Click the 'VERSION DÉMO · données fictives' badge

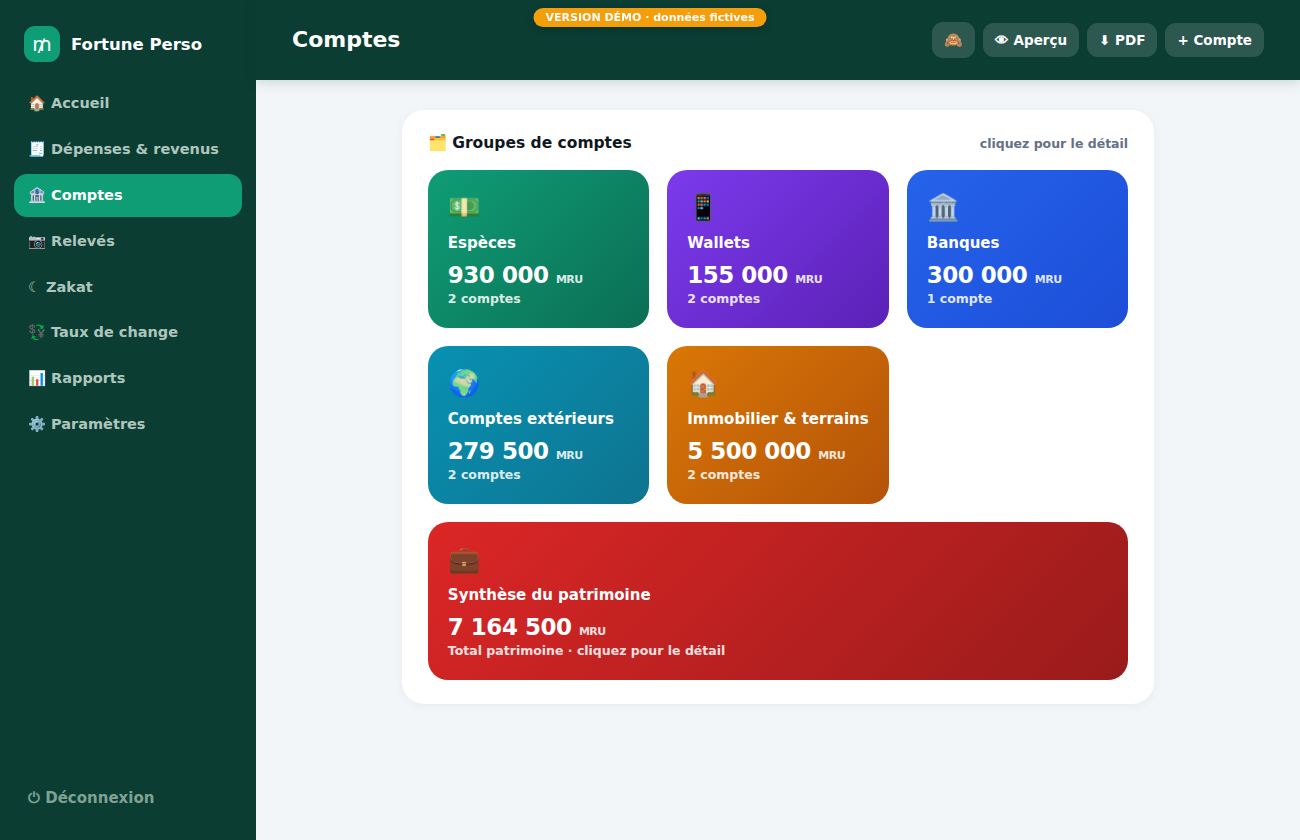click(x=650, y=17)
